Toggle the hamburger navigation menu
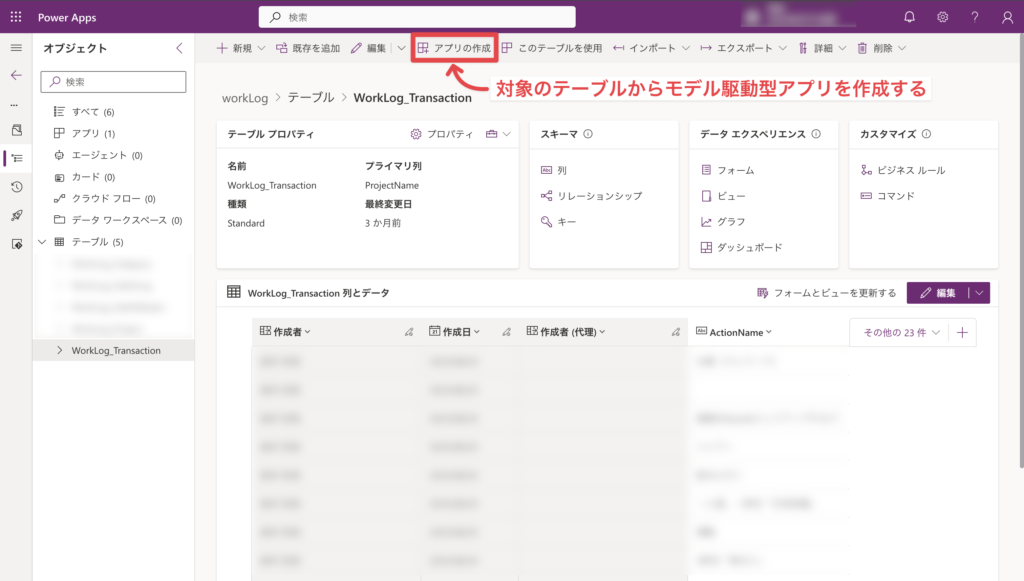The height and width of the screenshot is (581, 1024). pyautogui.click(x=16, y=48)
